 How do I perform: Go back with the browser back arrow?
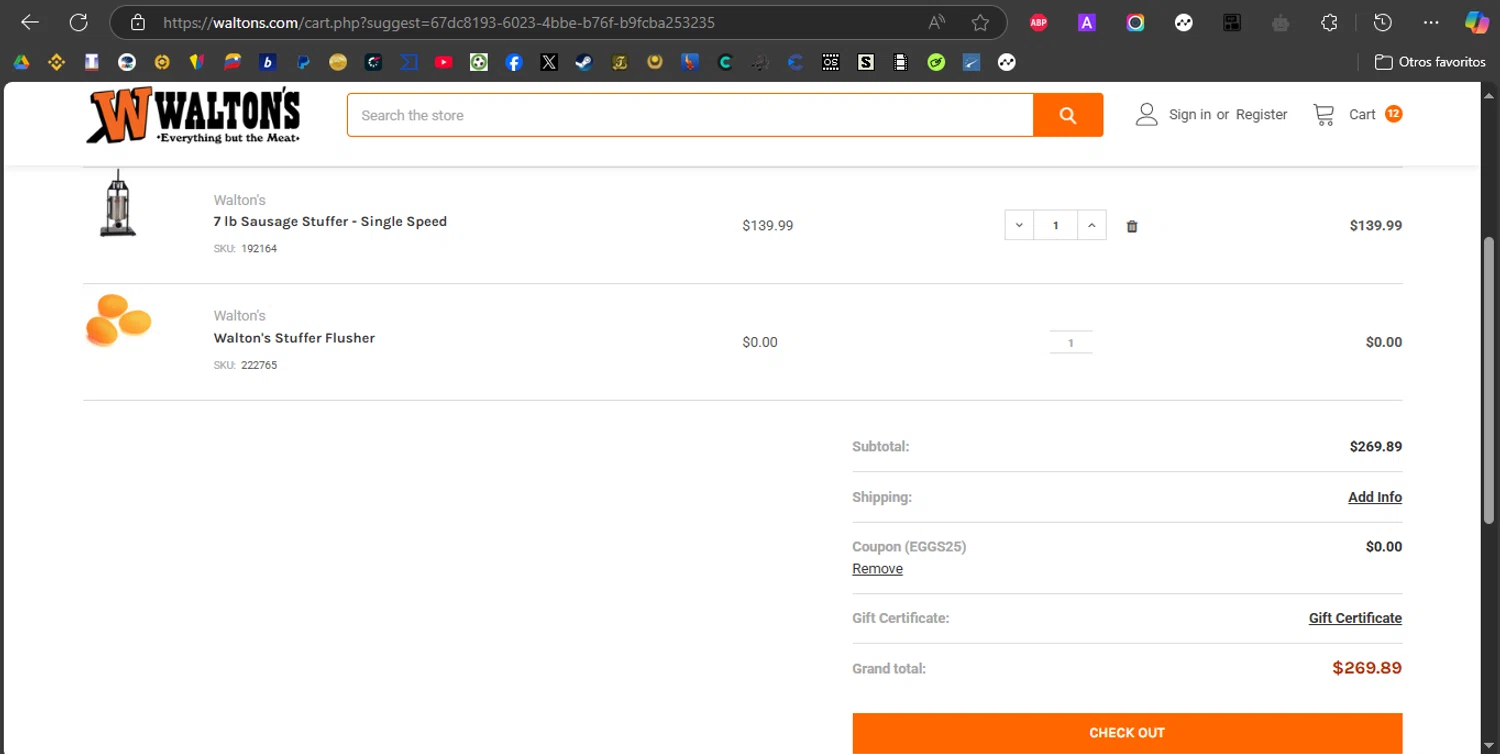(x=30, y=22)
